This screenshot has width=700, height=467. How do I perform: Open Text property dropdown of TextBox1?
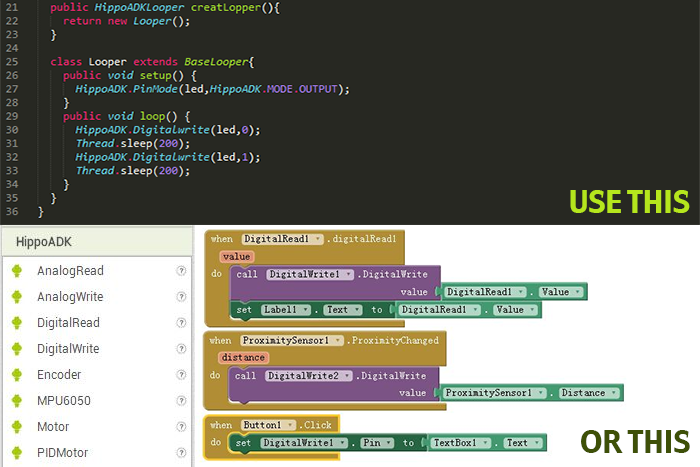(523, 443)
